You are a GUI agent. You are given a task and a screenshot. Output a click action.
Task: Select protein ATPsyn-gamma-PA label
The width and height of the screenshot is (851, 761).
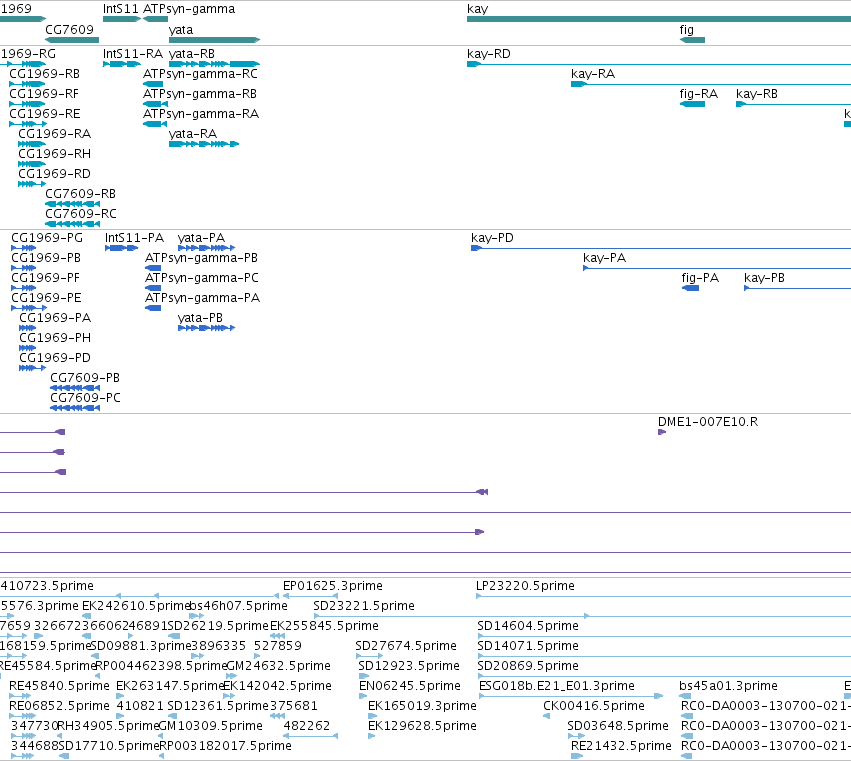[x=202, y=298]
